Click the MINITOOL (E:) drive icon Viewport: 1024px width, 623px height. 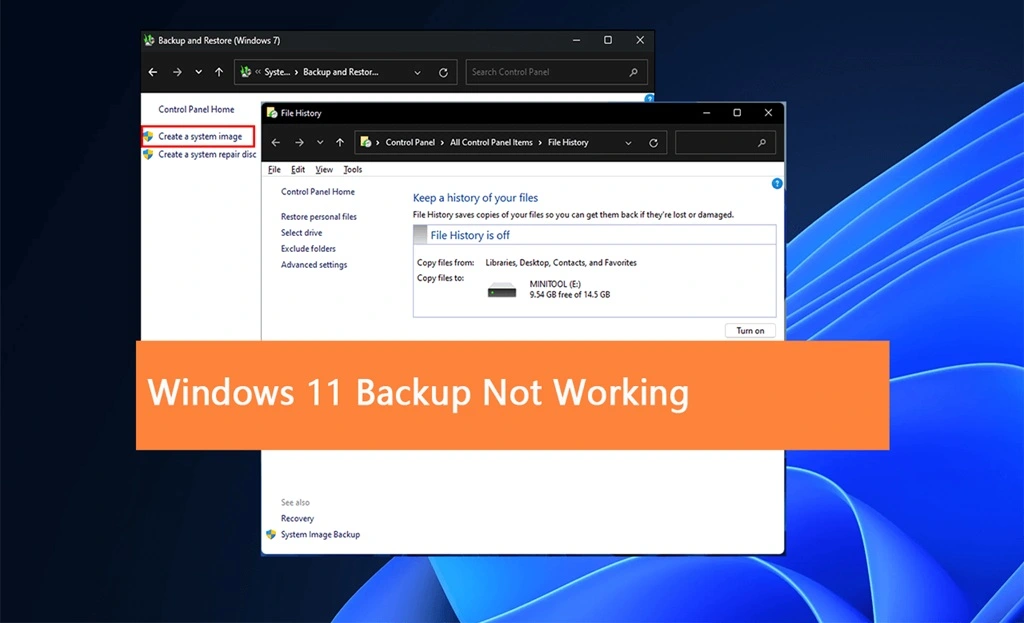[x=502, y=290]
